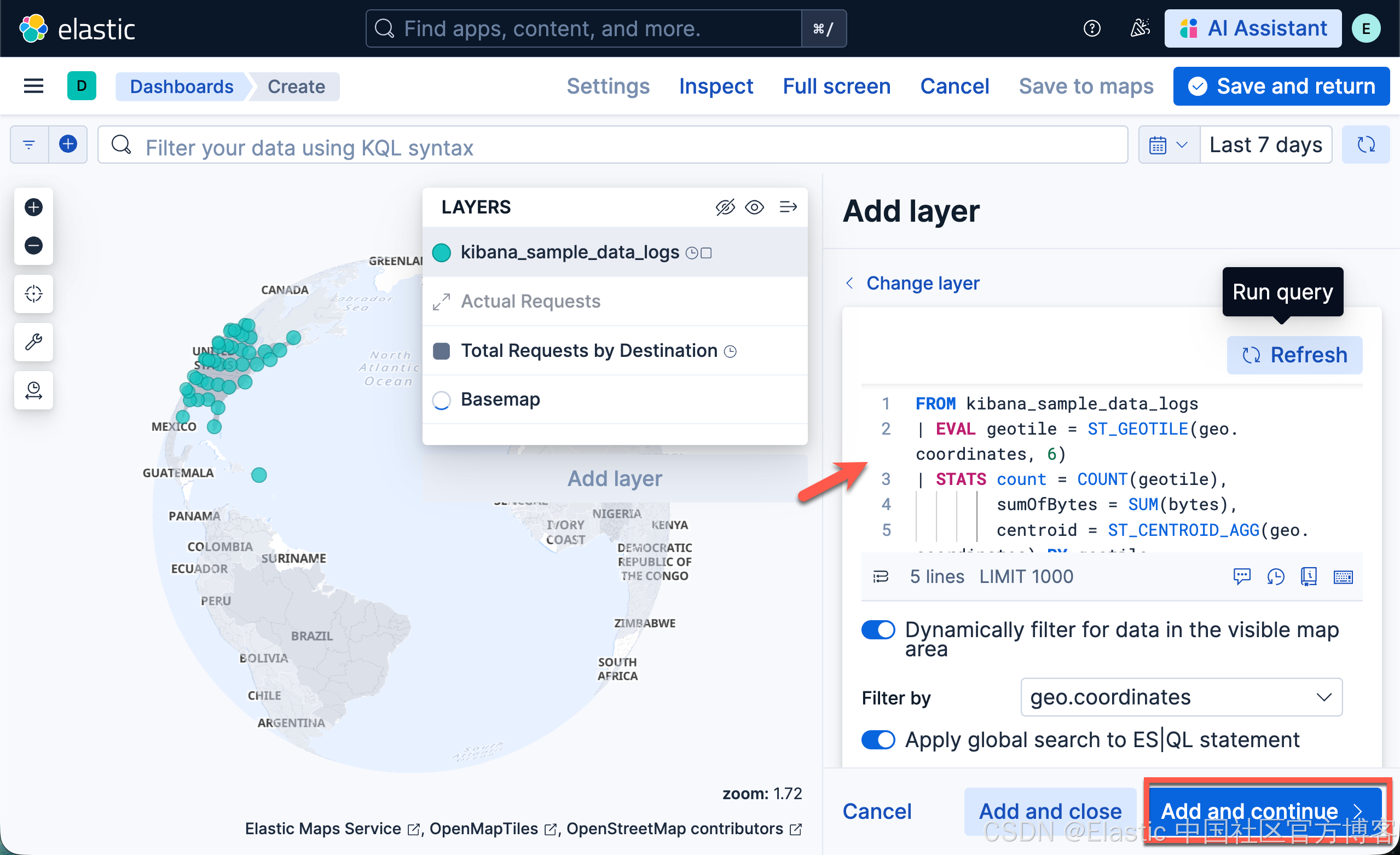This screenshot has height=855, width=1400.
Task: Click the map zoom in button
Action: (x=33, y=207)
